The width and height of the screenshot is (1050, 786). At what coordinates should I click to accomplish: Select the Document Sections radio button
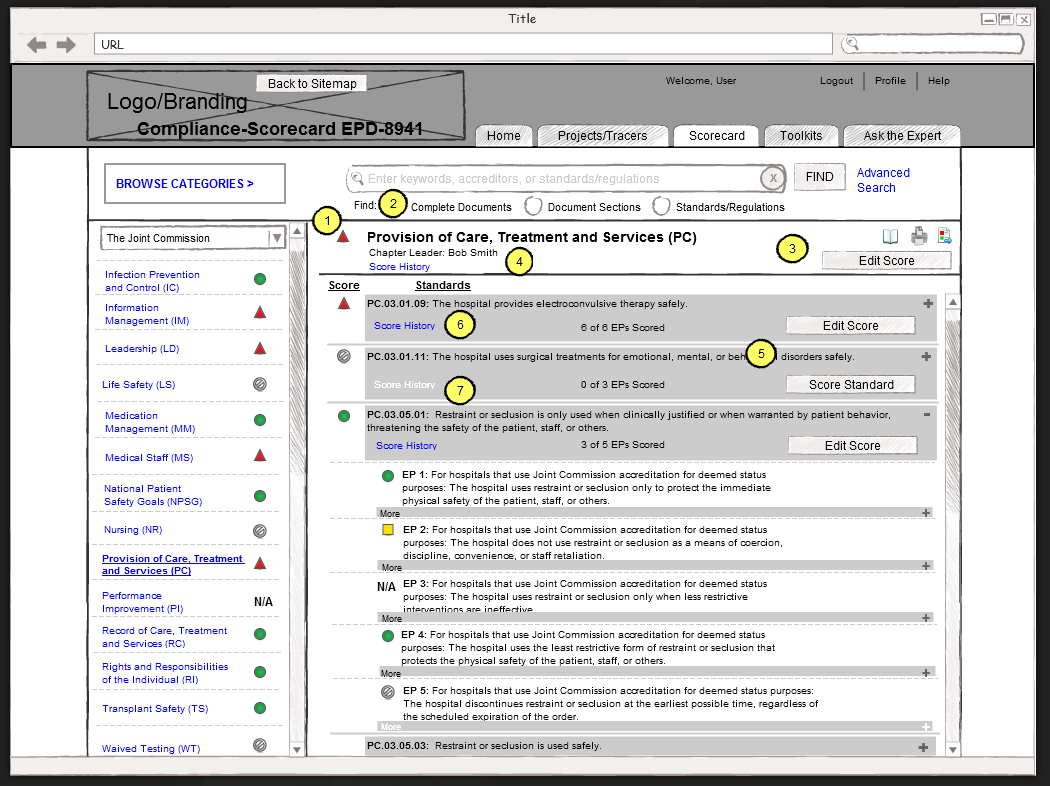(533, 206)
